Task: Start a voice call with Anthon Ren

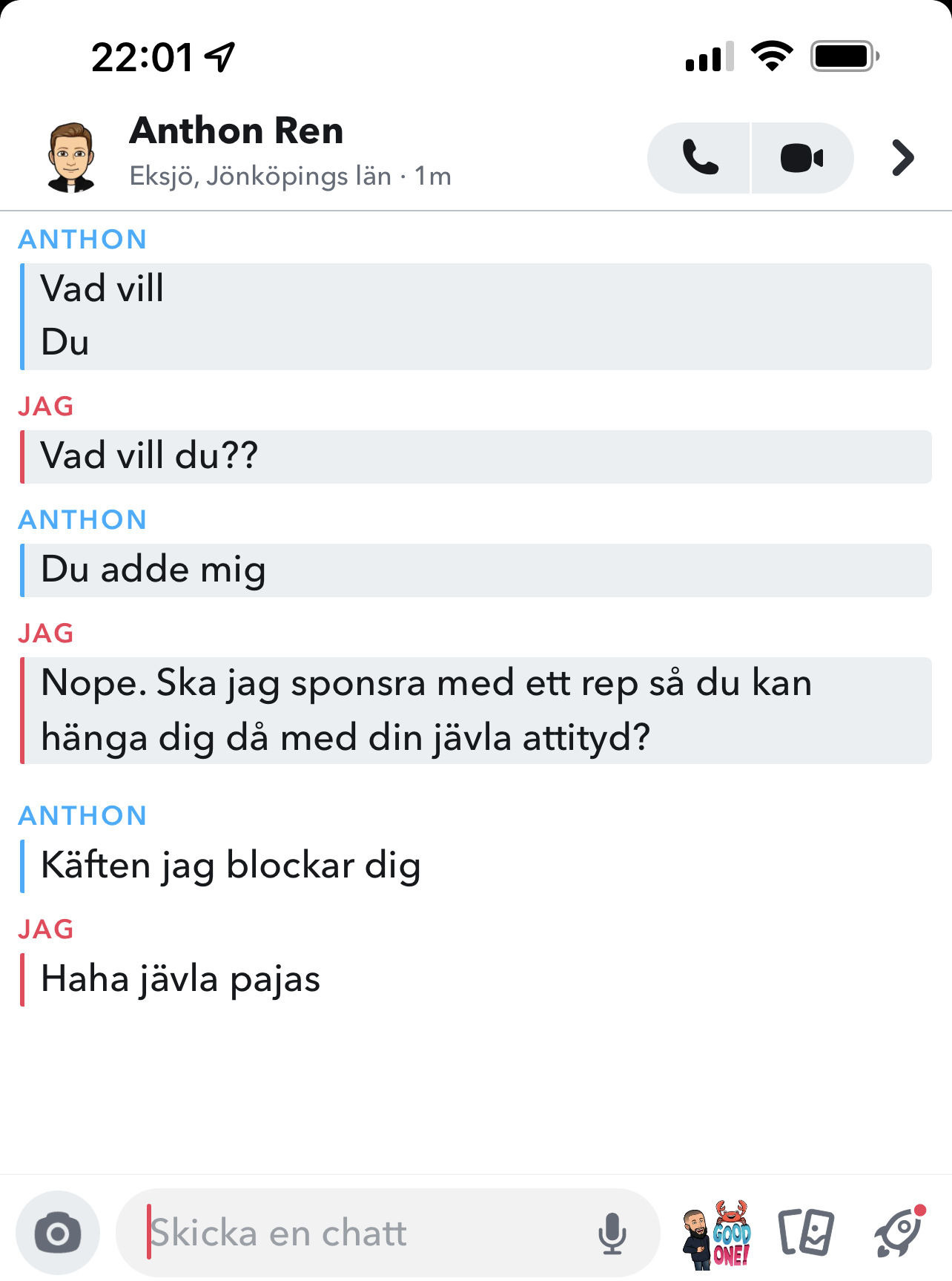Action: [698, 158]
